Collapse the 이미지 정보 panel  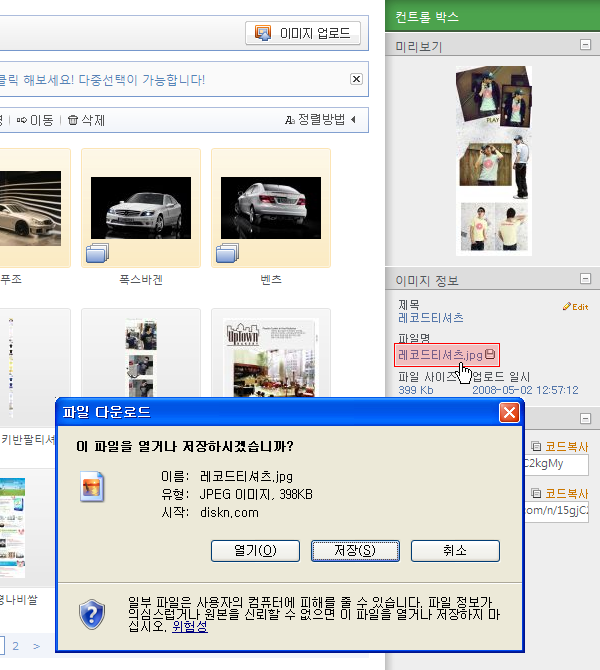coord(585,279)
